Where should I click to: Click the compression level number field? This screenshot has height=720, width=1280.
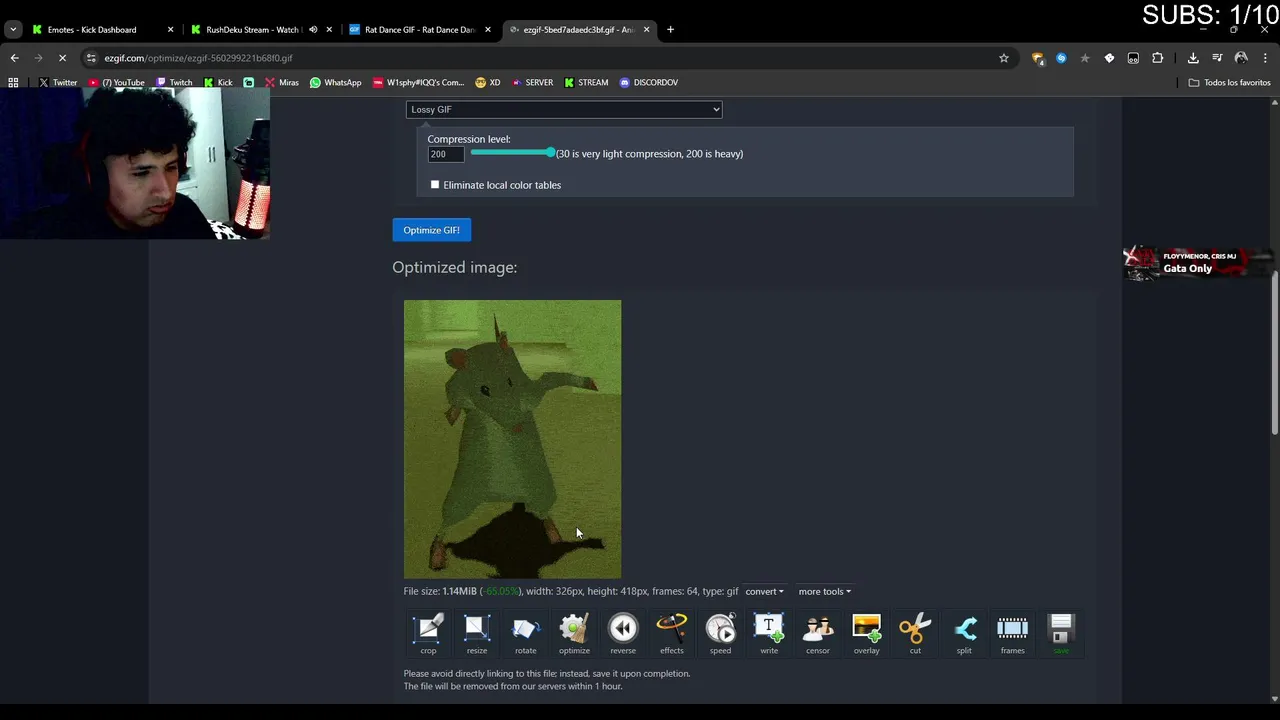coord(446,154)
